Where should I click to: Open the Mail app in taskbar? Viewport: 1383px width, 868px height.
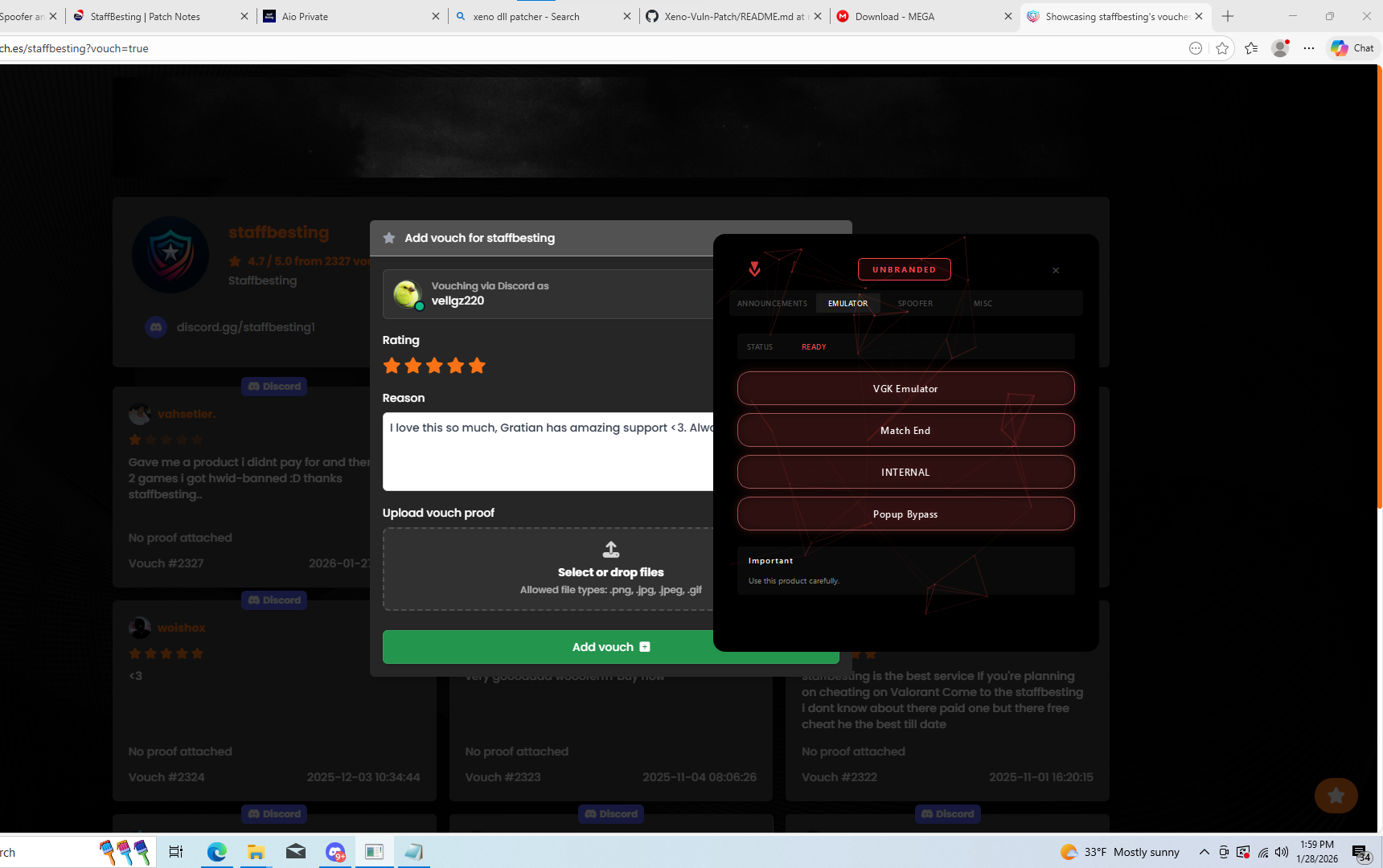click(x=296, y=852)
